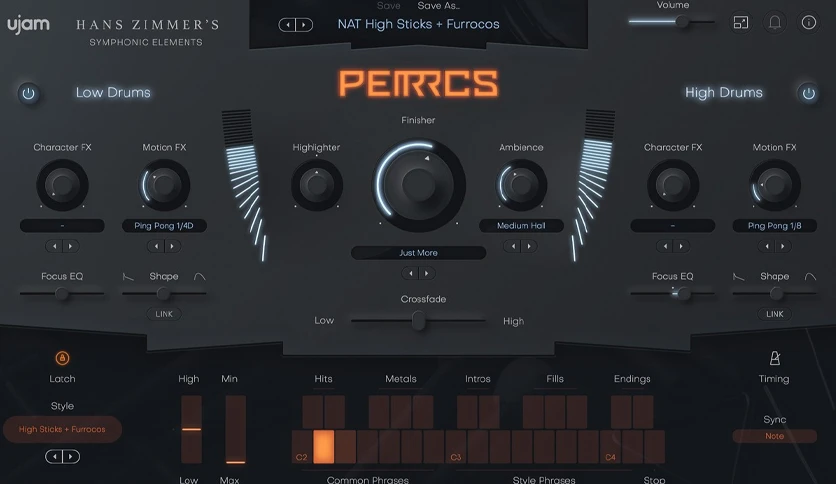This screenshot has height=484, width=836.
Task: Select next preset arrow in header
Action: pos(304,25)
